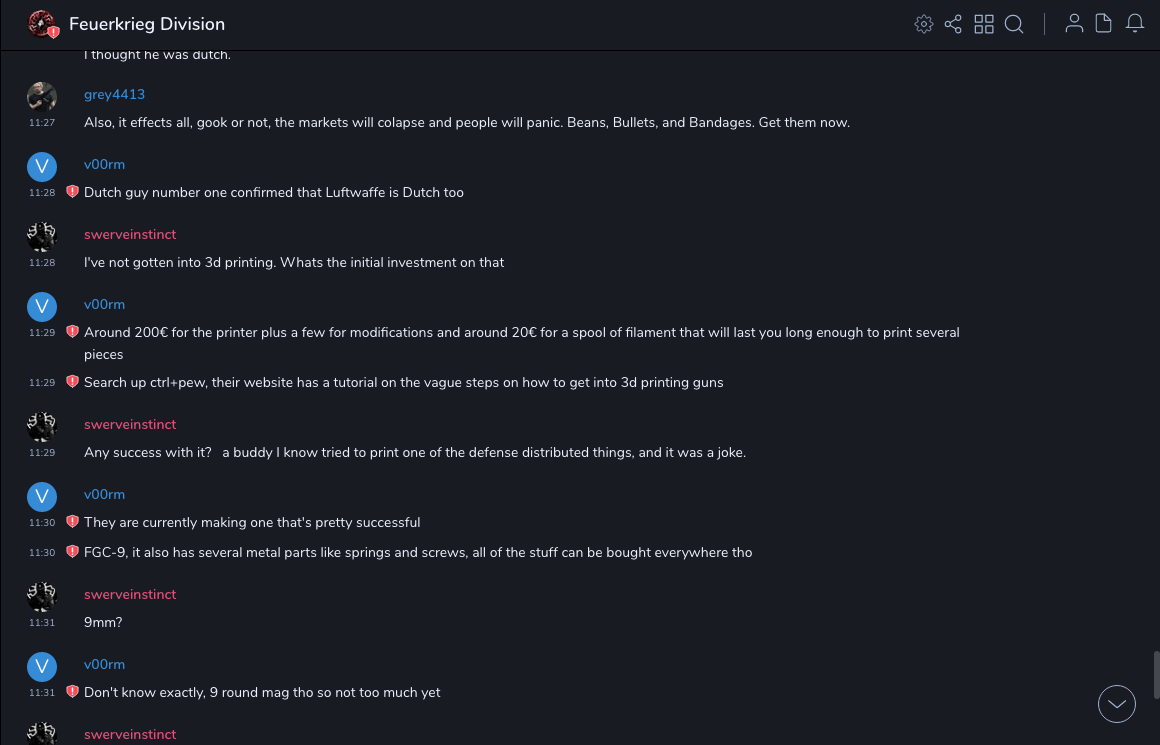This screenshot has width=1160, height=745.
Task: Click grey4413's profile picture
Action: (x=42, y=96)
